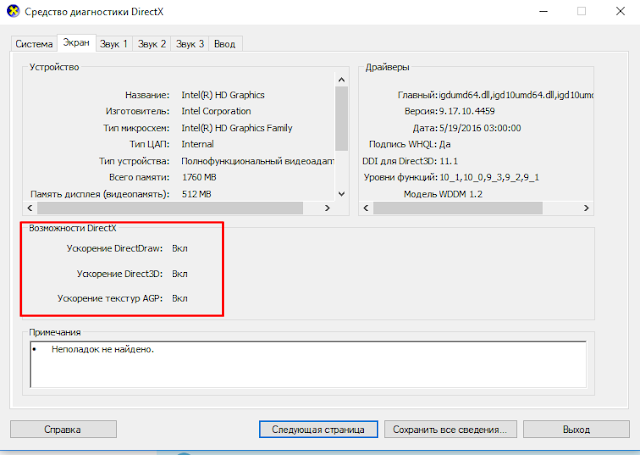Minimize the DirectX diagnostic window

(x=543, y=11)
